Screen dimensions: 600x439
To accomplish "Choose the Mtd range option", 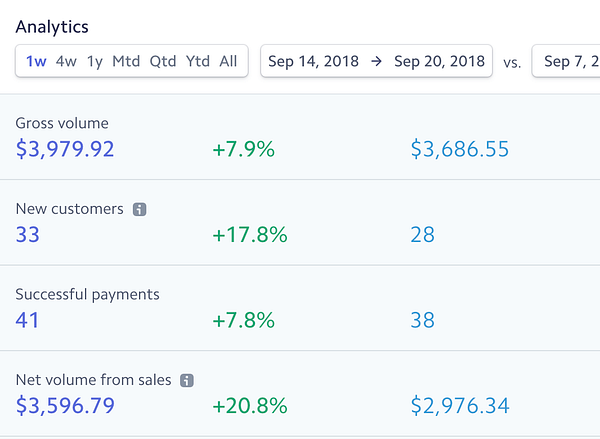I will tap(126, 61).
